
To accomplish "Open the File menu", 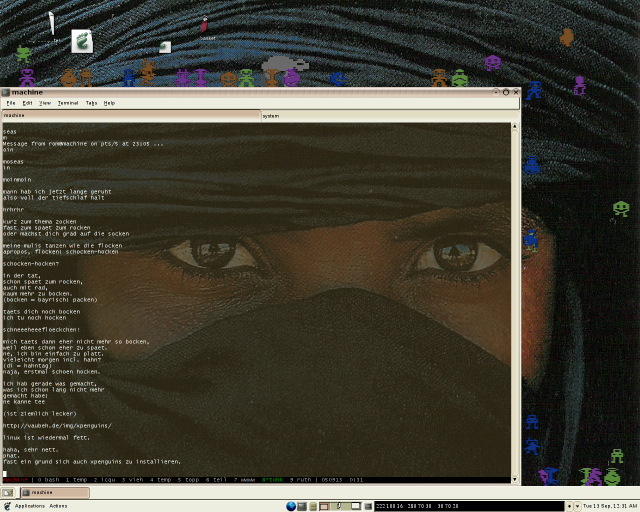I will point(11,103).
